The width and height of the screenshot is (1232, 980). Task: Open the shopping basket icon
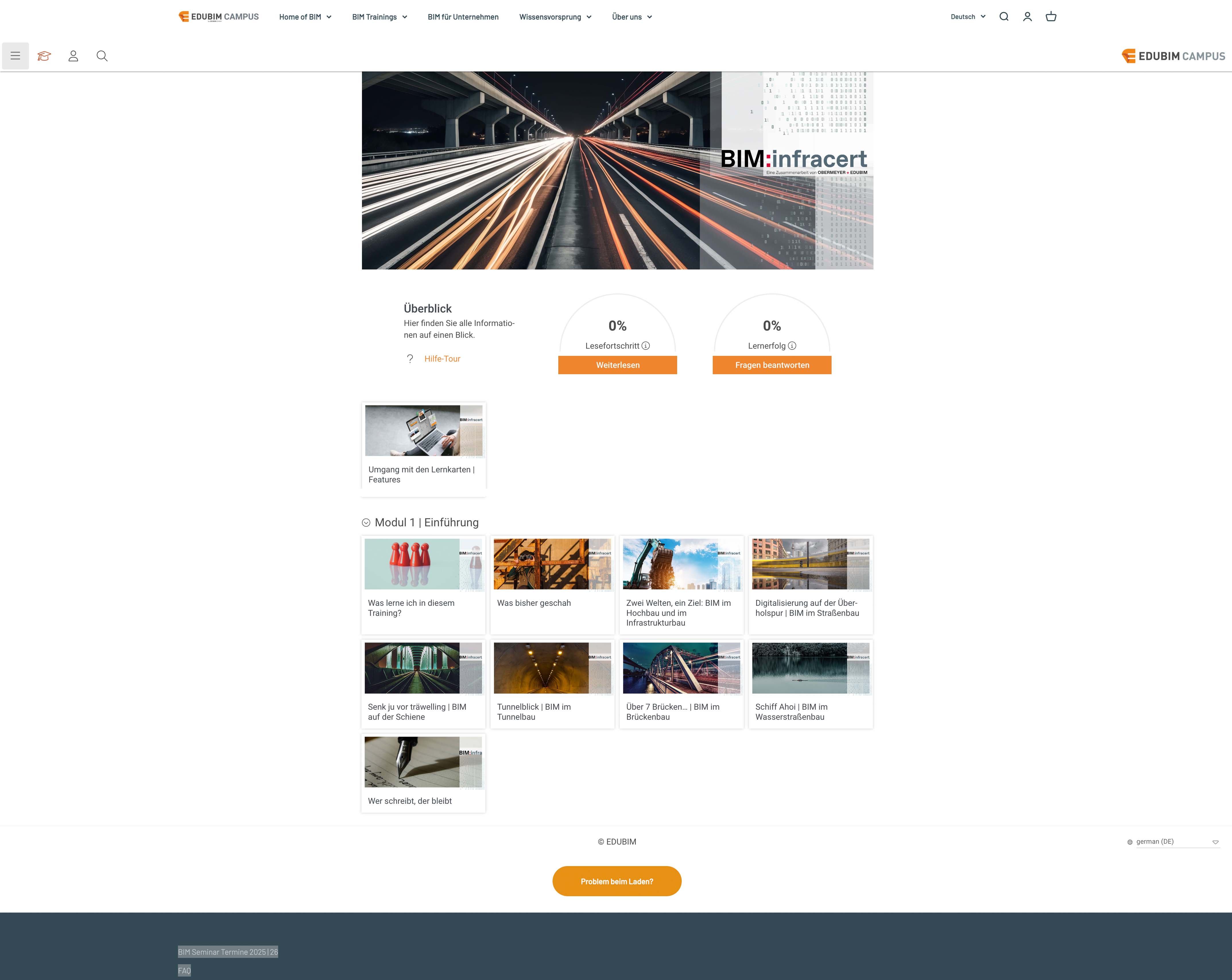[1051, 17]
